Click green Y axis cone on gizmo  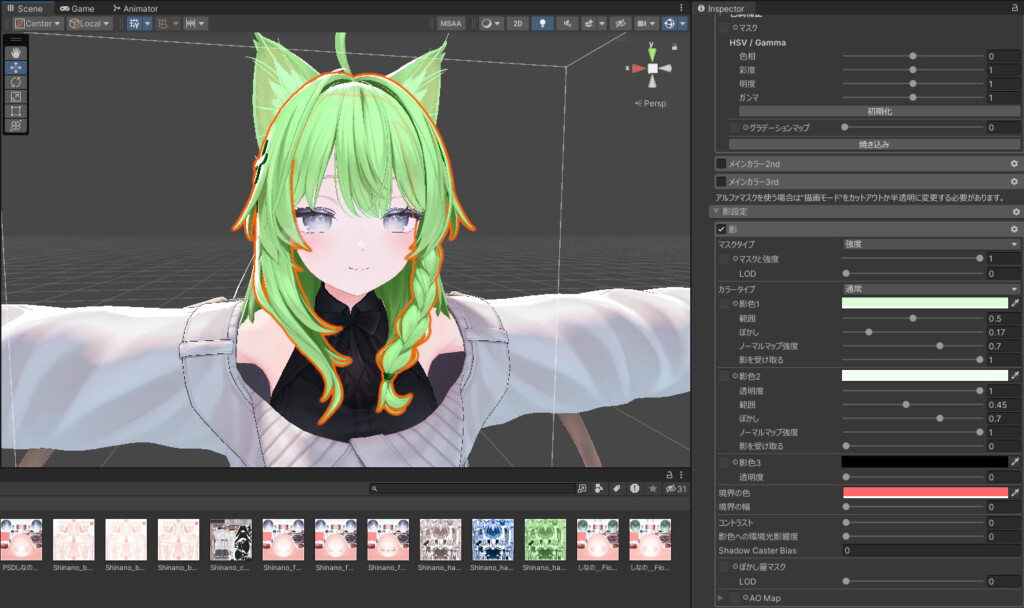(x=652, y=54)
